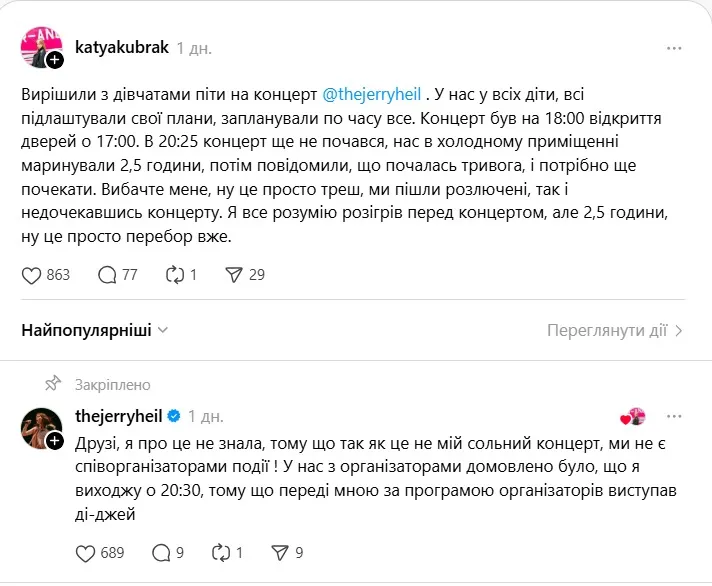Repost thejerryheil's reply
This screenshot has width=712, height=586.
tap(223, 551)
